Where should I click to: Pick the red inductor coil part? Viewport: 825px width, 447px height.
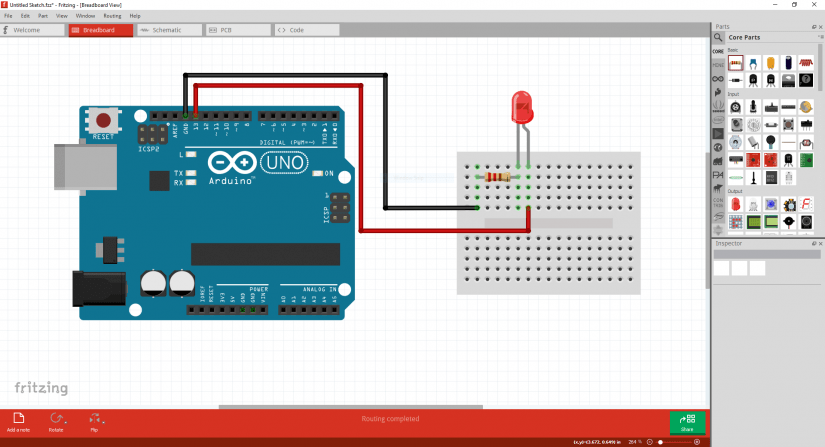point(806,64)
